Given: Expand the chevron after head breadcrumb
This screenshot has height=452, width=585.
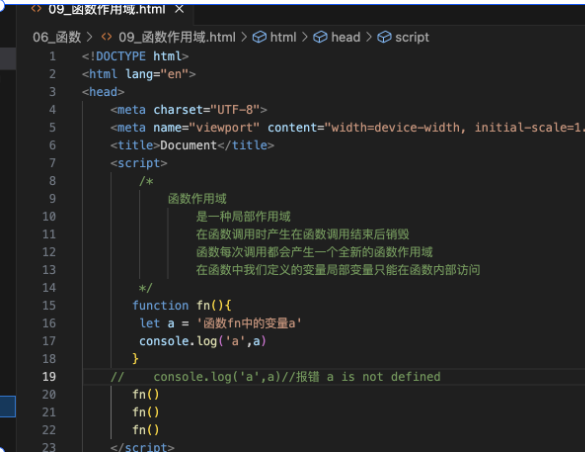Looking at the screenshot, I should pos(369,37).
